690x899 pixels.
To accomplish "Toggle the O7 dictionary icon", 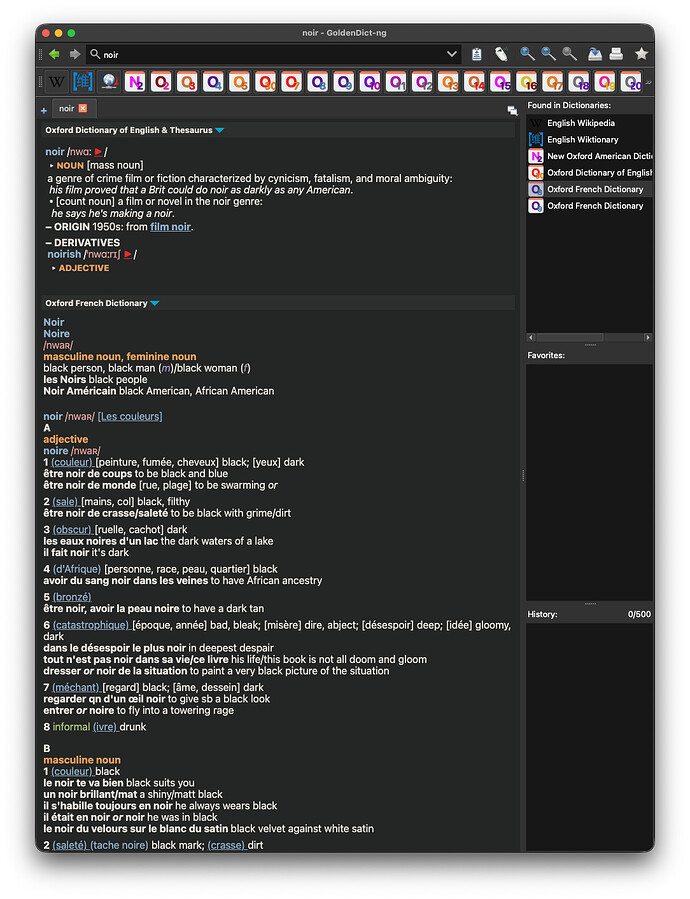I will (291, 82).
